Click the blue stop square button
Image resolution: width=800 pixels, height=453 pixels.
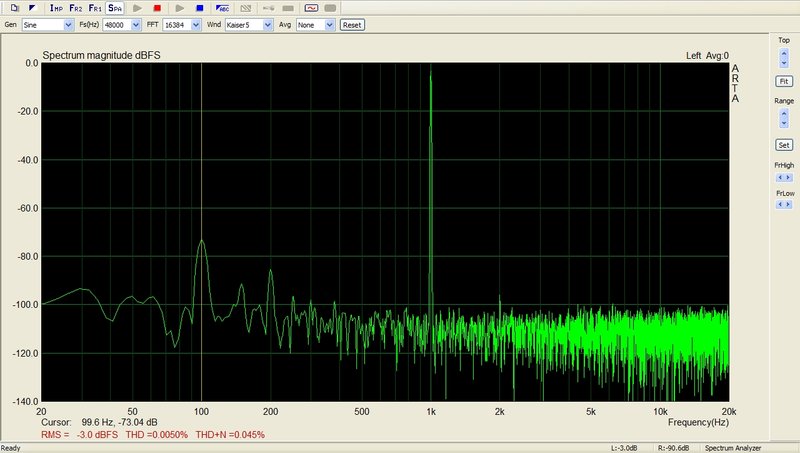pos(199,8)
